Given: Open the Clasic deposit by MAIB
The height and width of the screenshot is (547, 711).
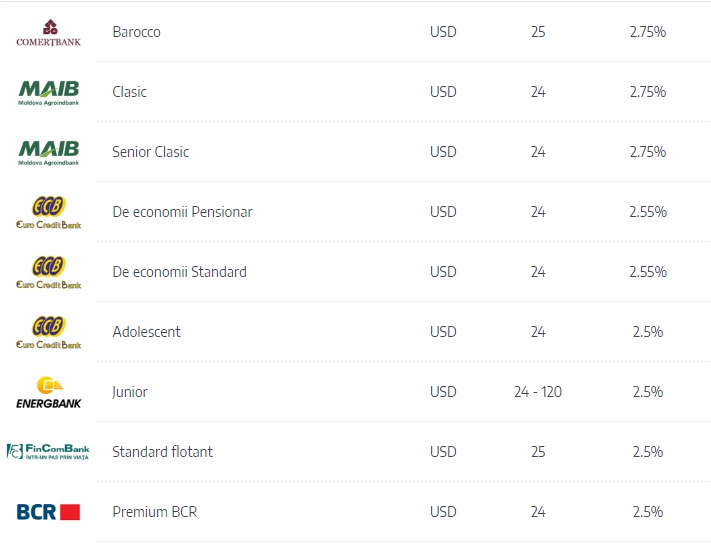Looking at the screenshot, I should point(129,92).
